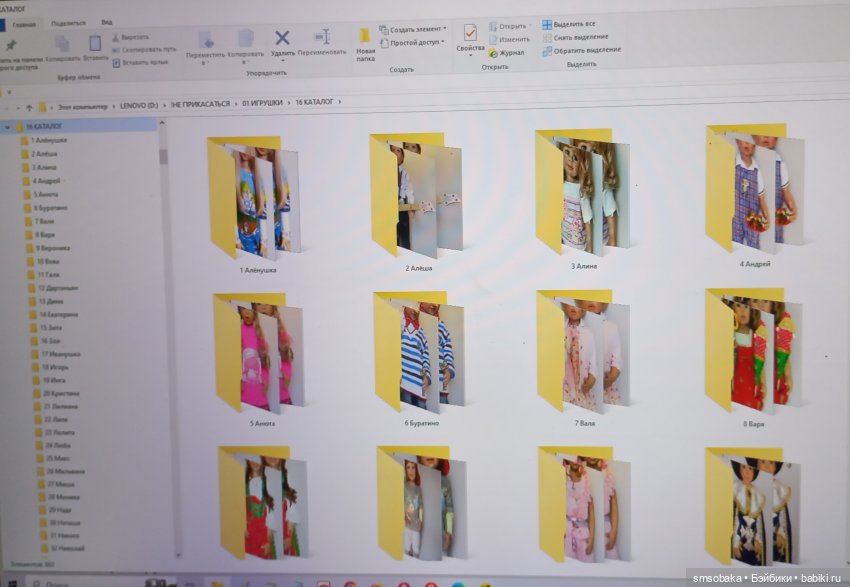Image resolution: width=850 pixels, height=587 pixels.
Task: Switch to the Вид ribbon tab
Action: (106, 22)
